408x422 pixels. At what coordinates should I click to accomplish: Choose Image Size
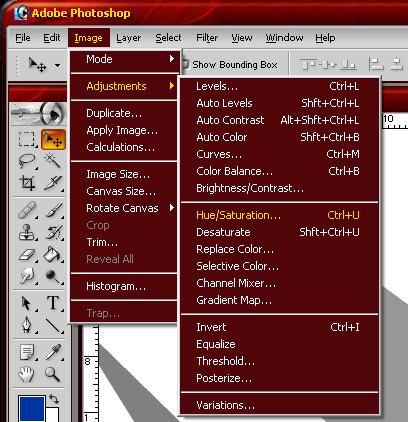click(x=124, y=174)
